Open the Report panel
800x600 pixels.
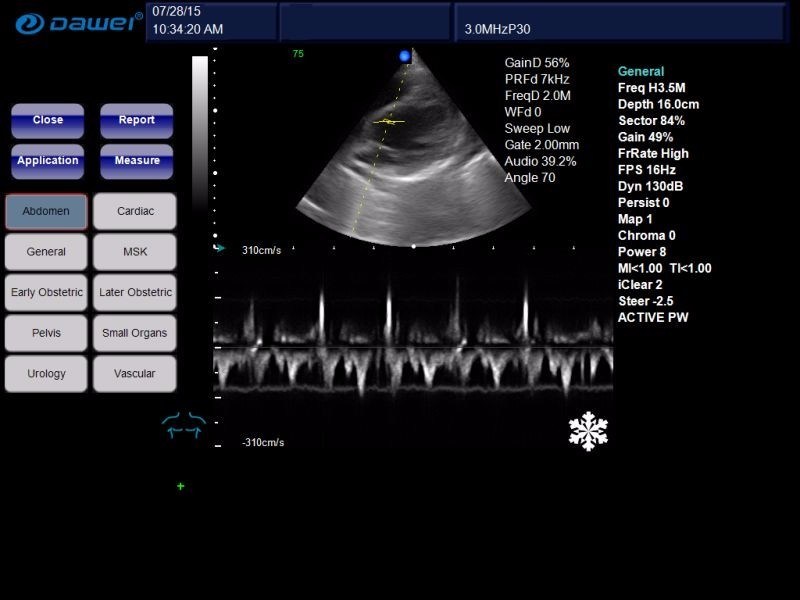[x=136, y=120]
